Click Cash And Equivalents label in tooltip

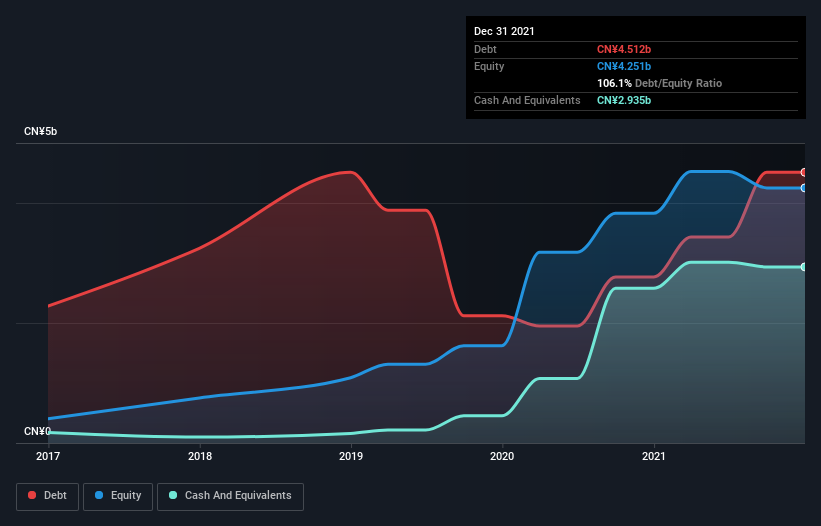(527, 100)
